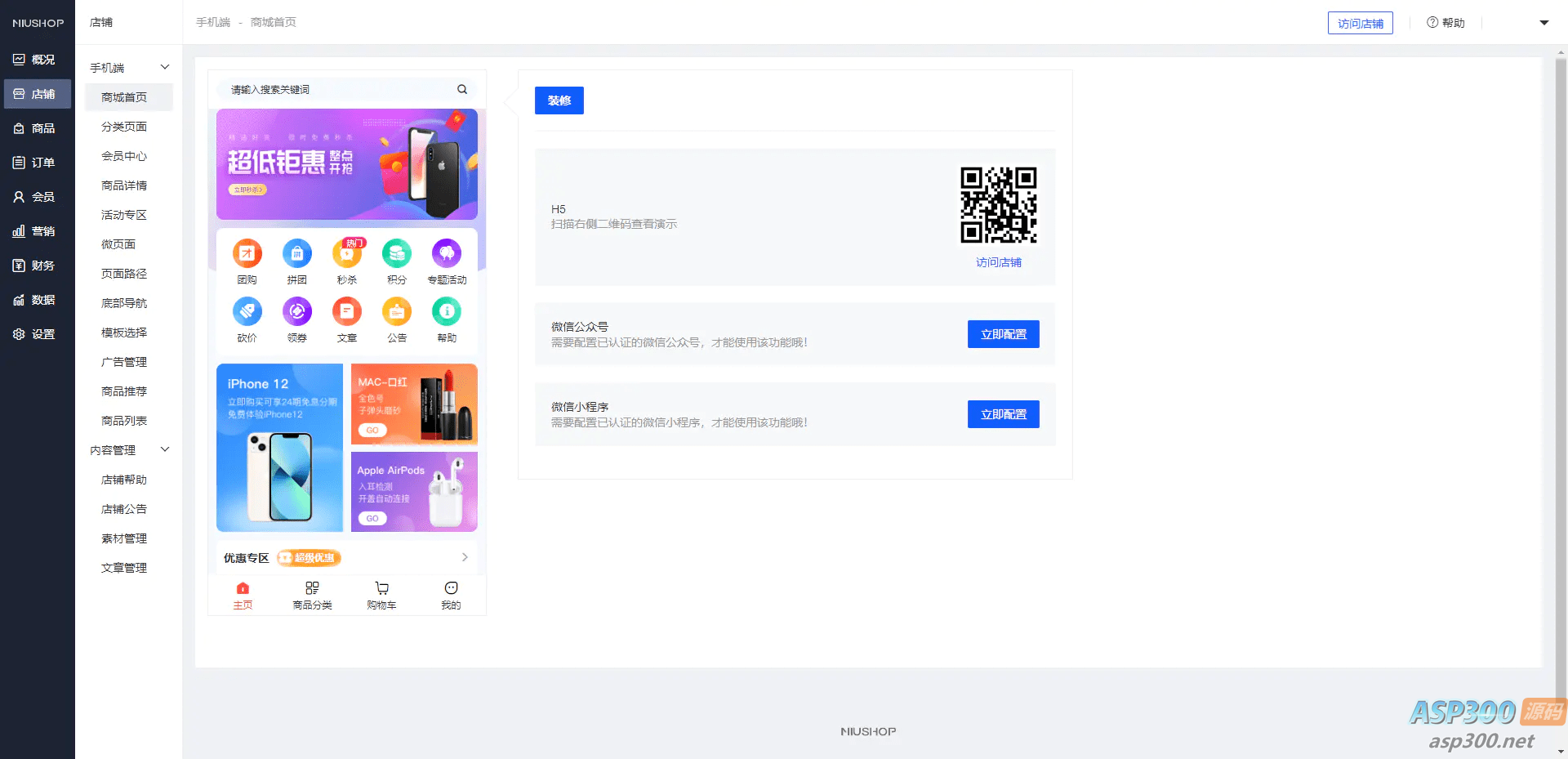Tap the 商品分类 category tab icon

pyautogui.click(x=312, y=588)
